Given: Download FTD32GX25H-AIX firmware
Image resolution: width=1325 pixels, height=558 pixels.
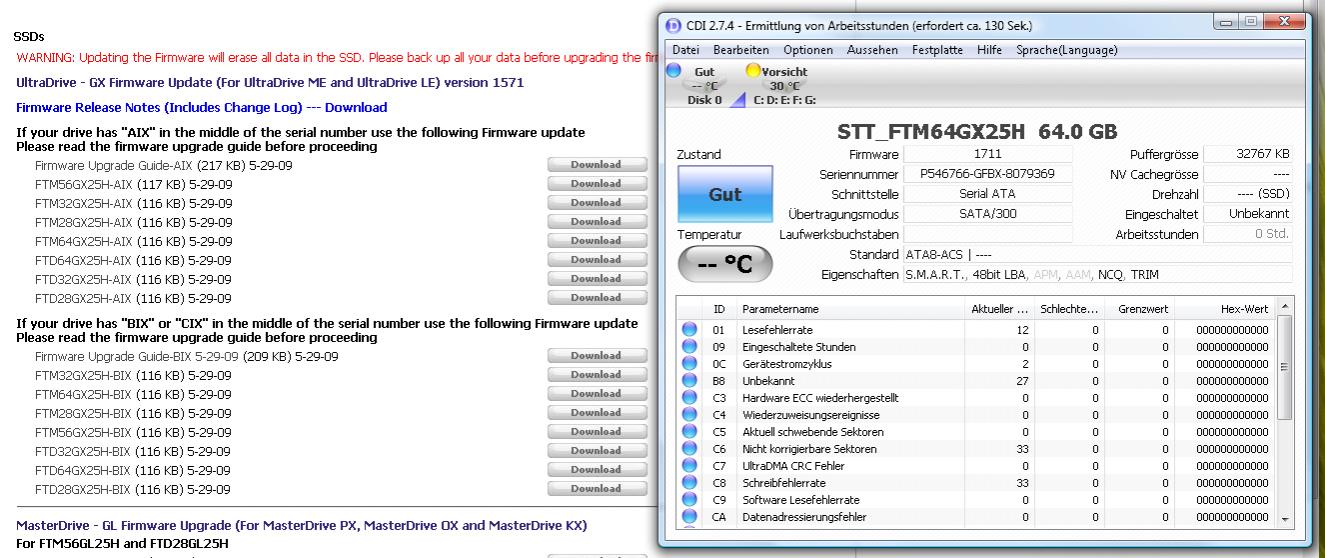Looking at the screenshot, I should pos(597,278).
